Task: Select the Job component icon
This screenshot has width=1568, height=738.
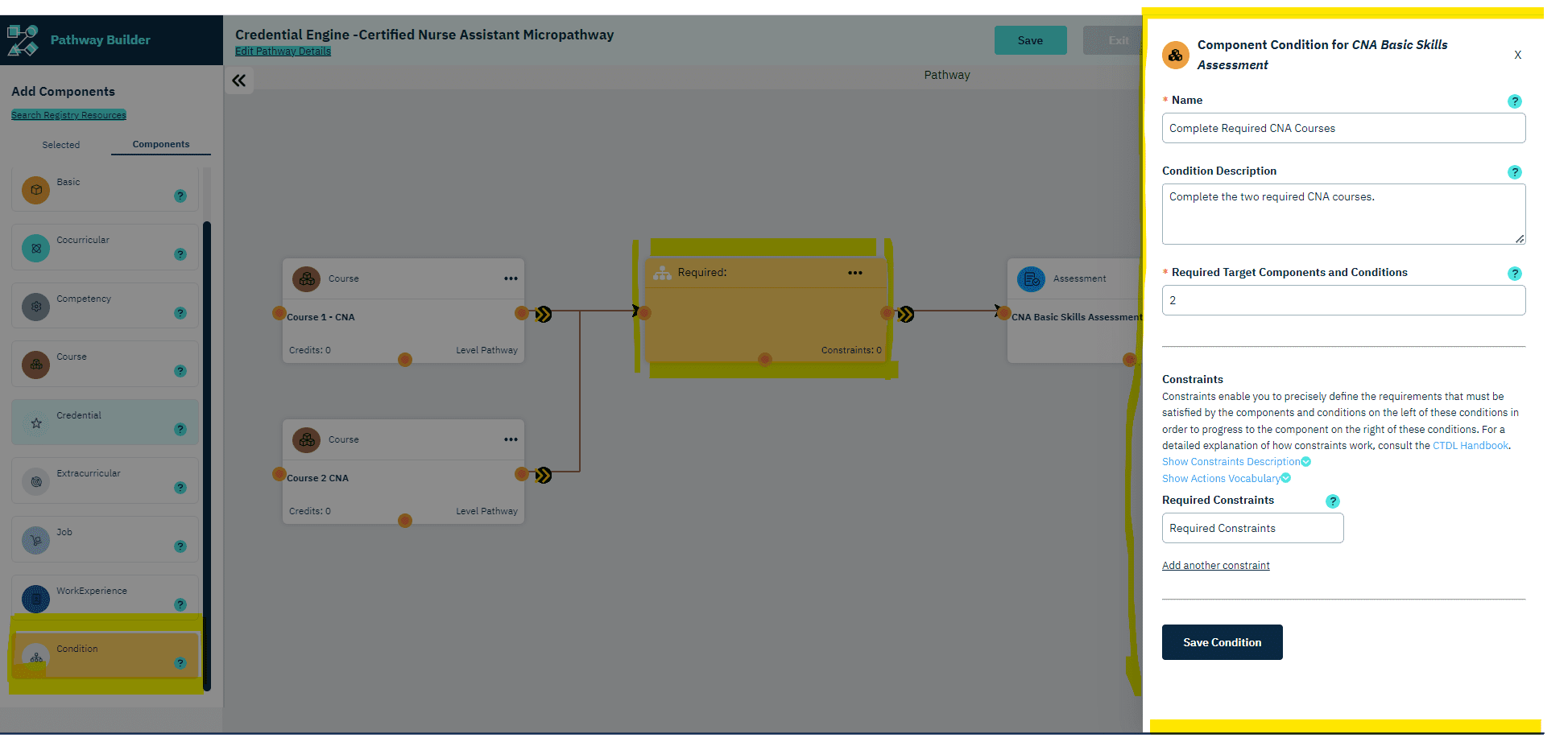Action: coord(35,539)
